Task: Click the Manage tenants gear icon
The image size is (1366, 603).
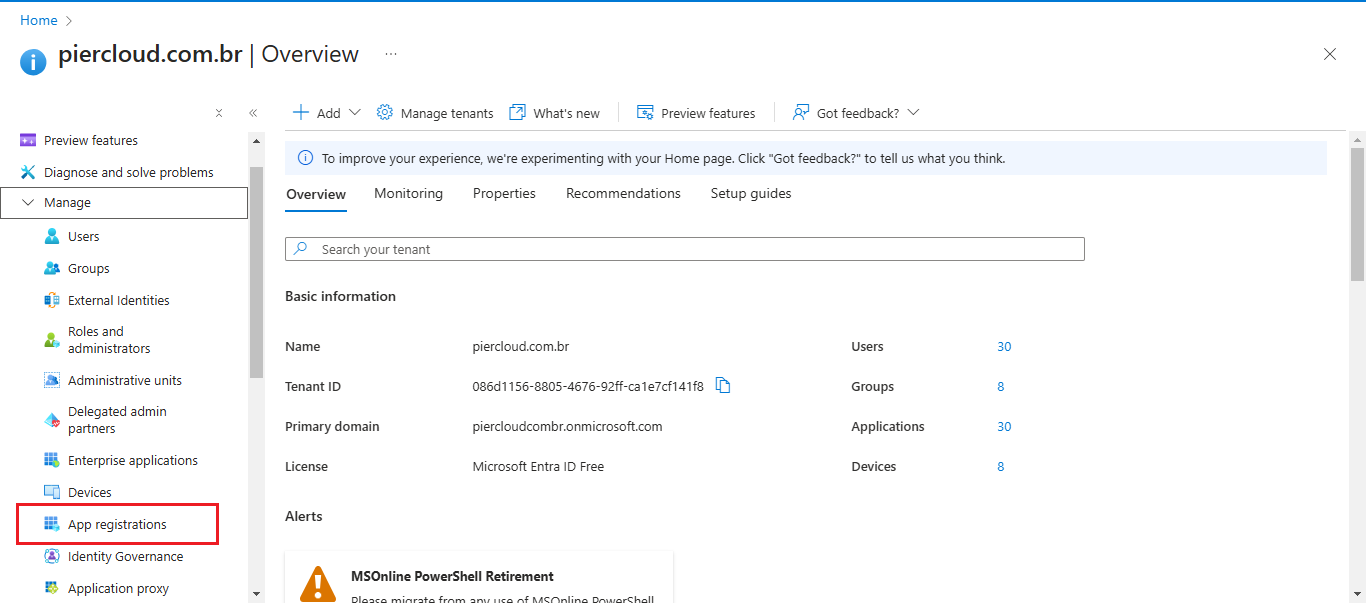Action: (x=385, y=113)
